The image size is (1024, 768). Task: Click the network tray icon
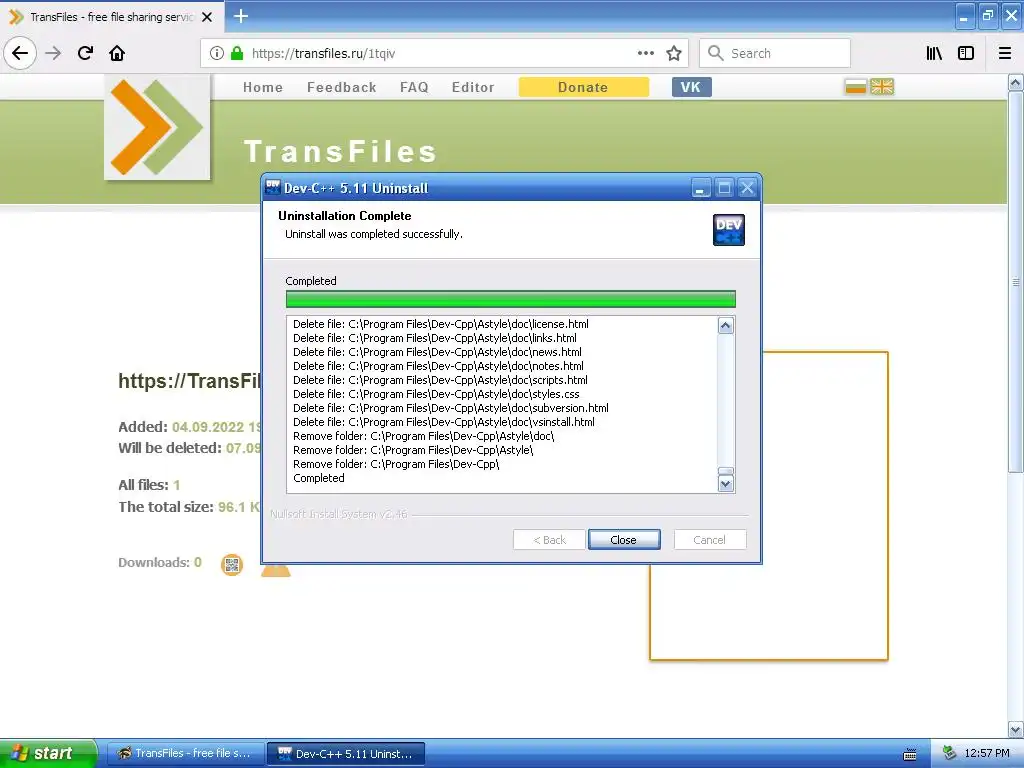coord(949,753)
